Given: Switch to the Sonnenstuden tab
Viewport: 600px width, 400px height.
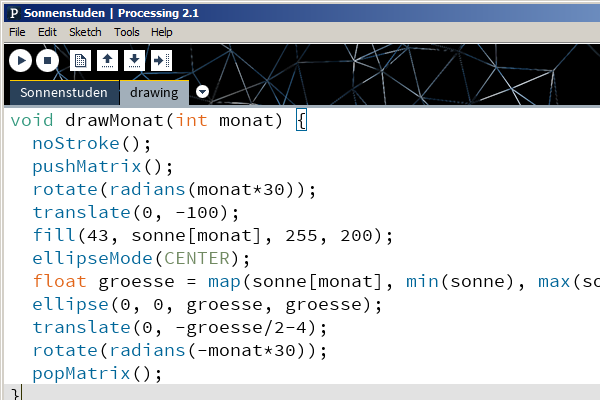Looking at the screenshot, I should 64,93.
